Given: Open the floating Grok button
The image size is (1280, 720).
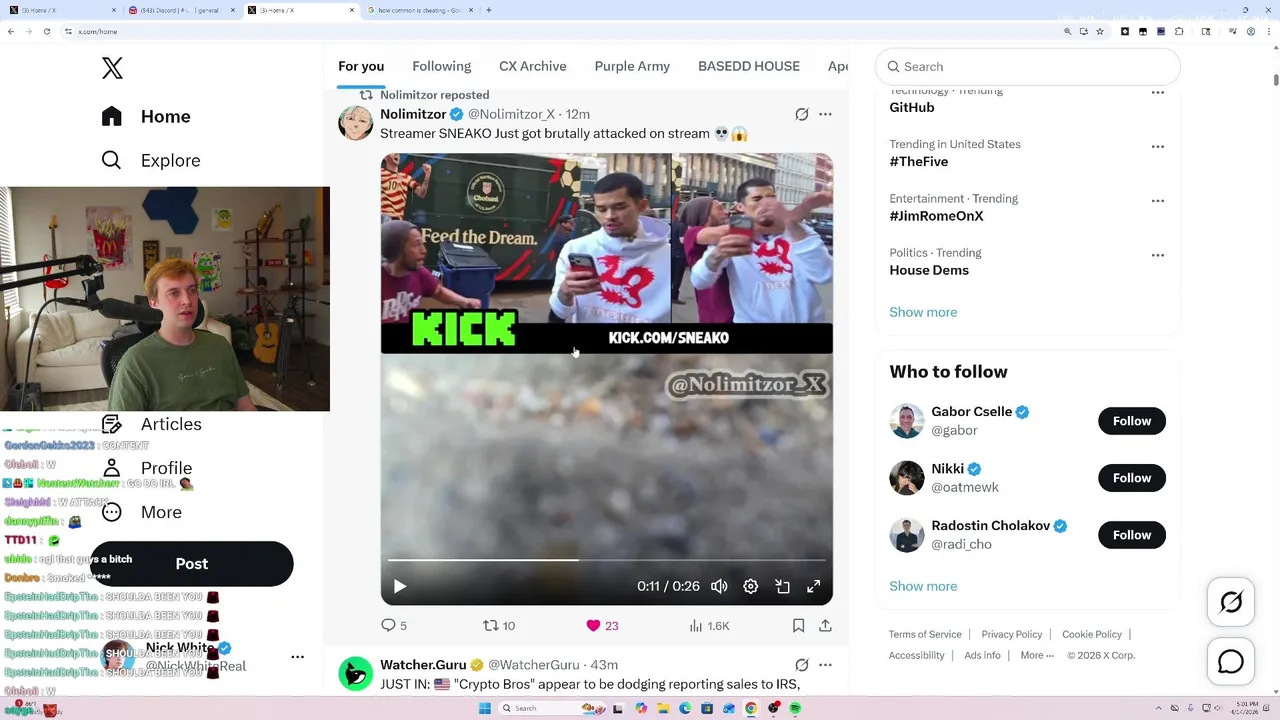Looking at the screenshot, I should click(x=1231, y=602).
